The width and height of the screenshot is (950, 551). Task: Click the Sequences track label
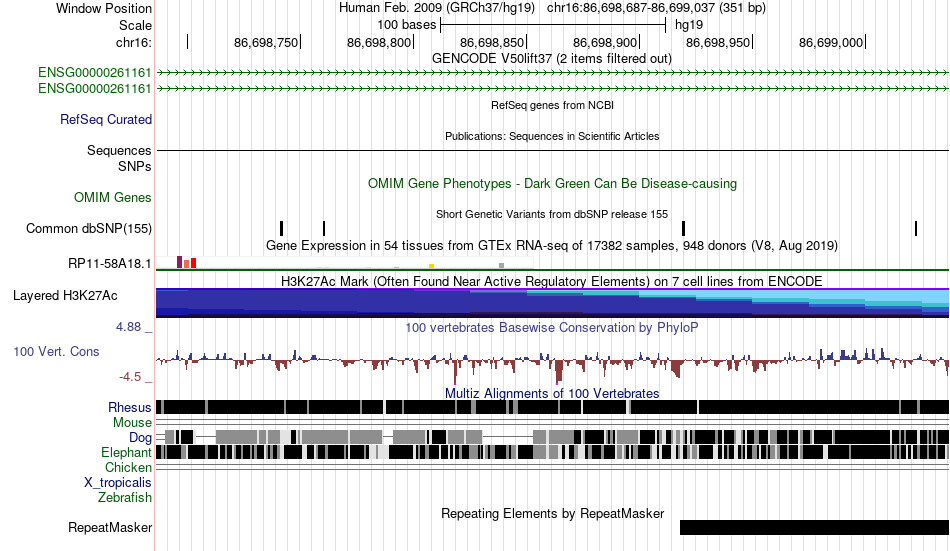[119, 150]
